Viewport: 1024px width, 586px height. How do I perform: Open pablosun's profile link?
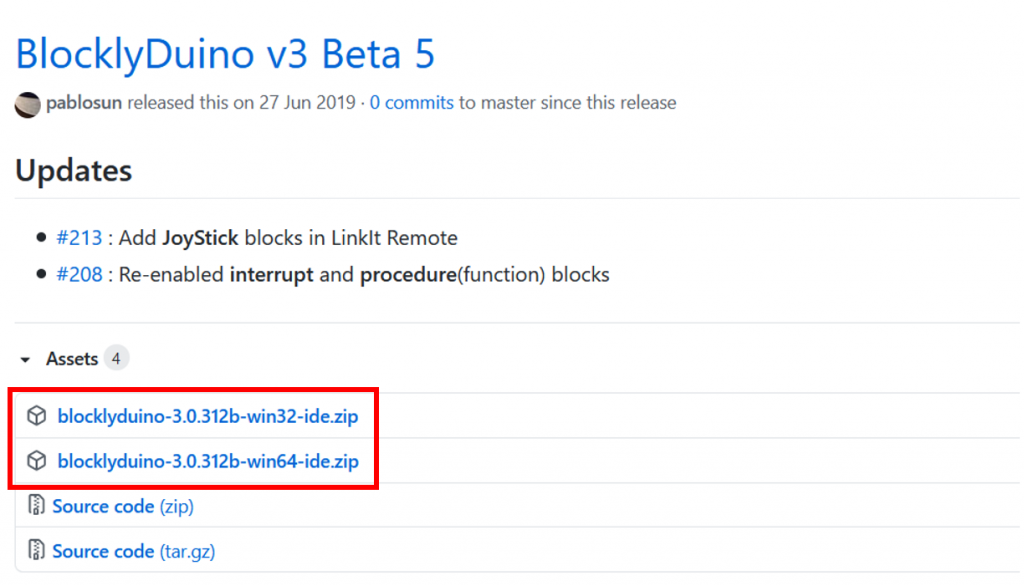[84, 103]
